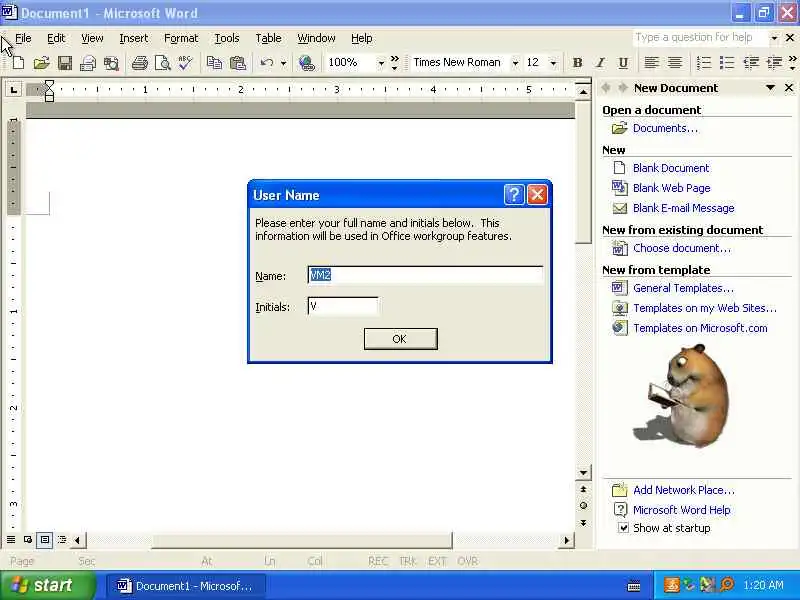Viewport: 800px width, 600px height.
Task: Expand the standard toolbar options chevron
Action: click(395, 63)
